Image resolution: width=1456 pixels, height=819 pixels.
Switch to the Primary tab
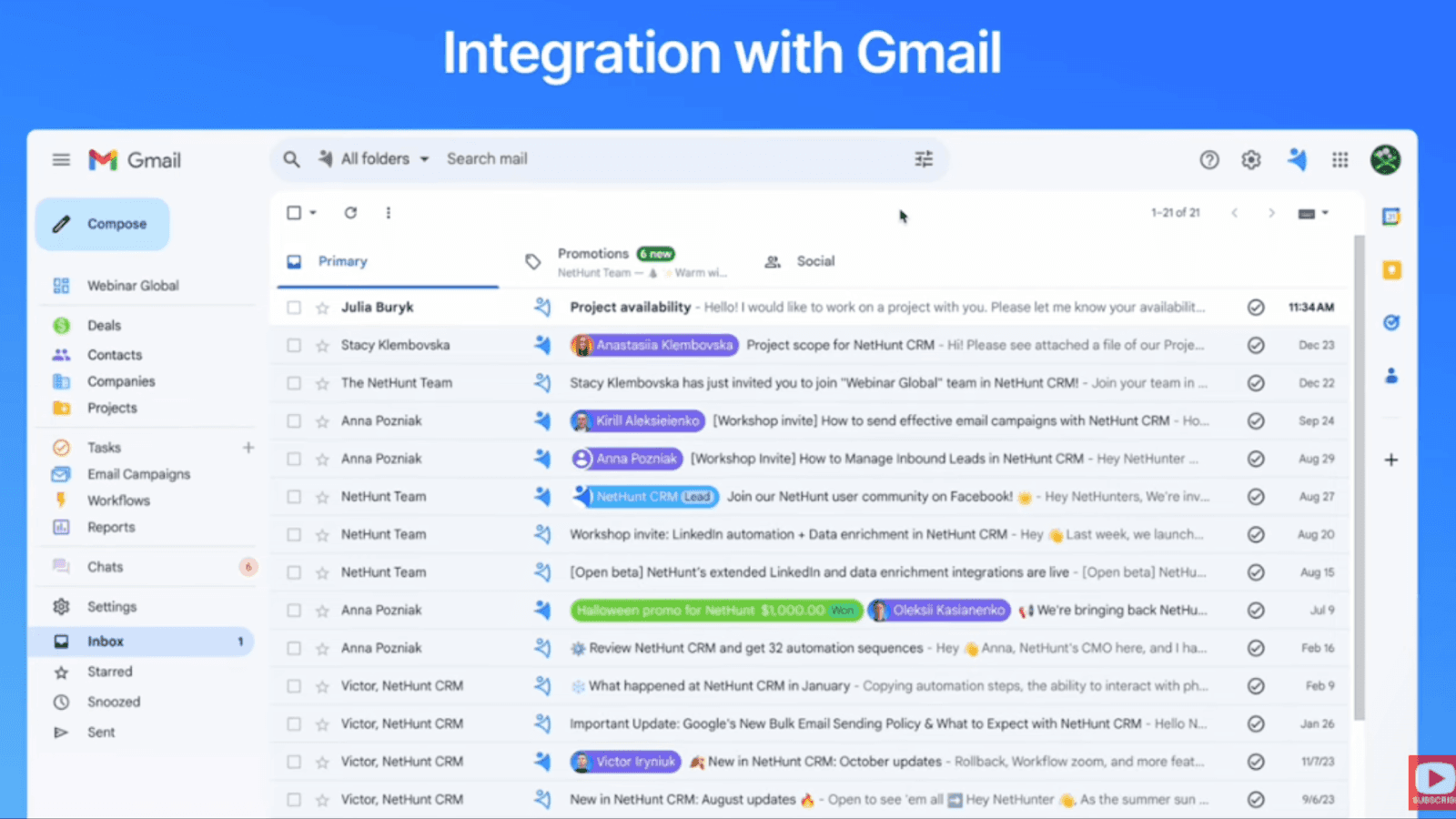pos(388,262)
